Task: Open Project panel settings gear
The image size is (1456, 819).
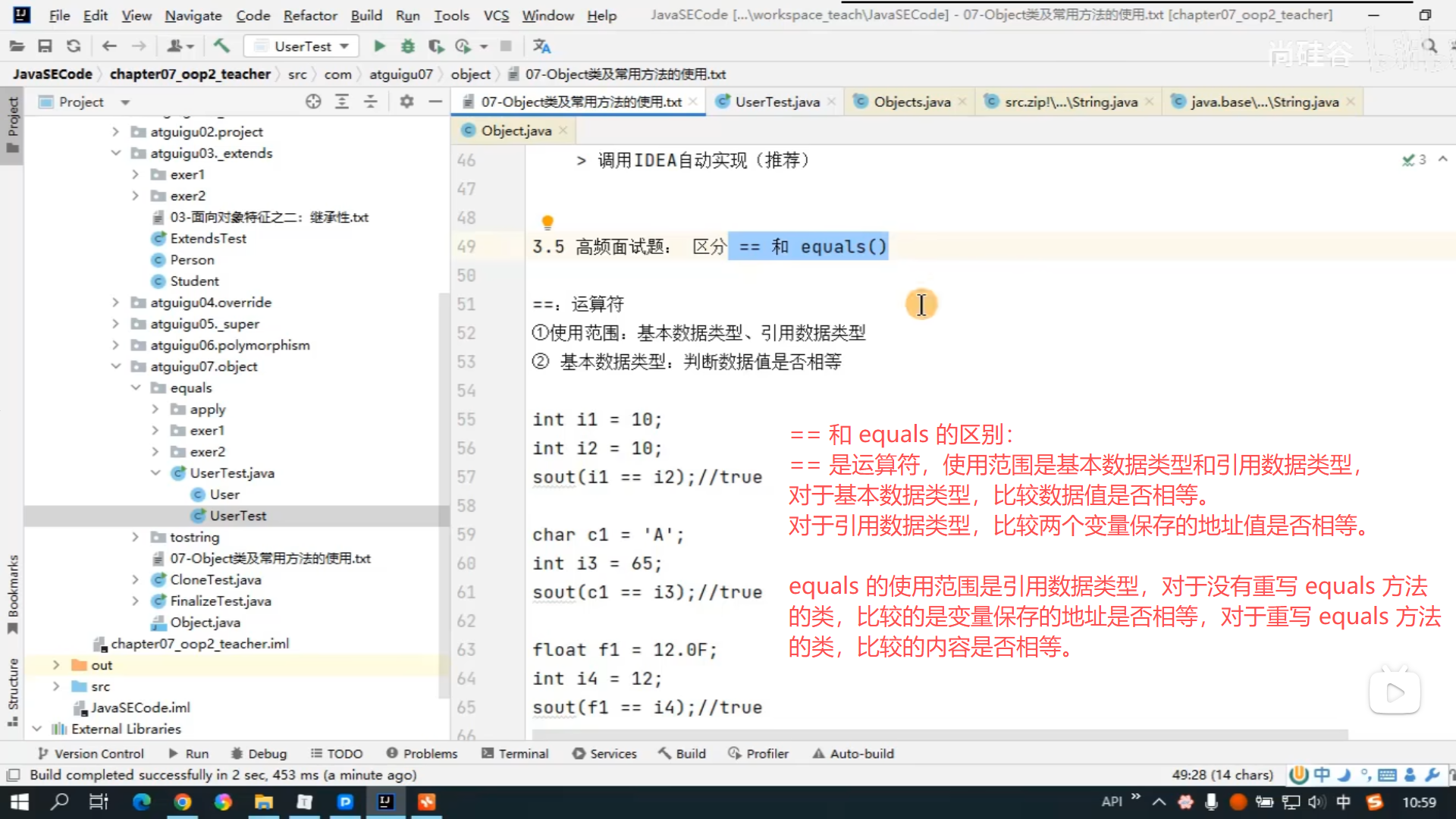Action: click(x=406, y=102)
